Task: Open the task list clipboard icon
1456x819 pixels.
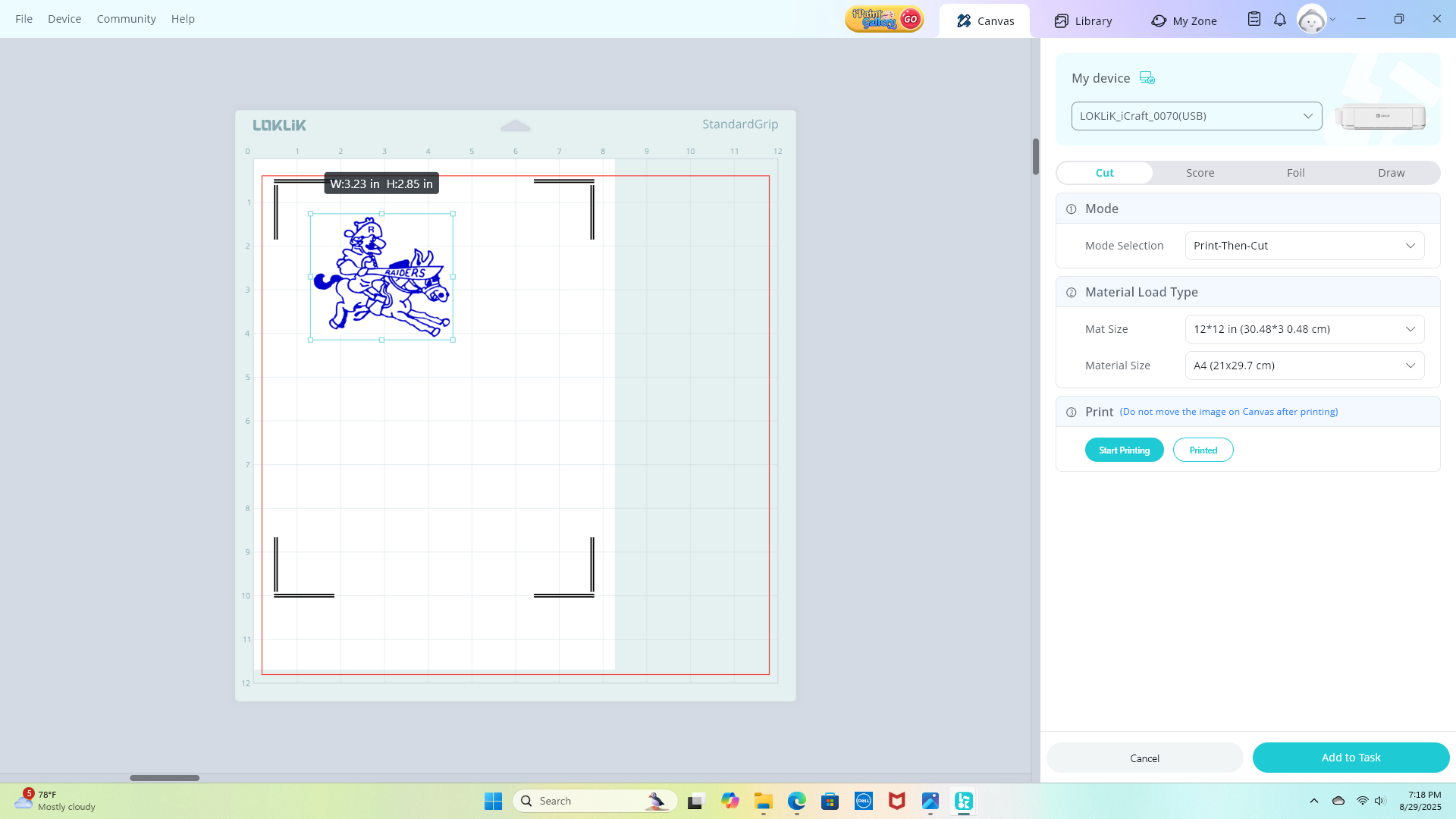Action: coord(1254,19)
